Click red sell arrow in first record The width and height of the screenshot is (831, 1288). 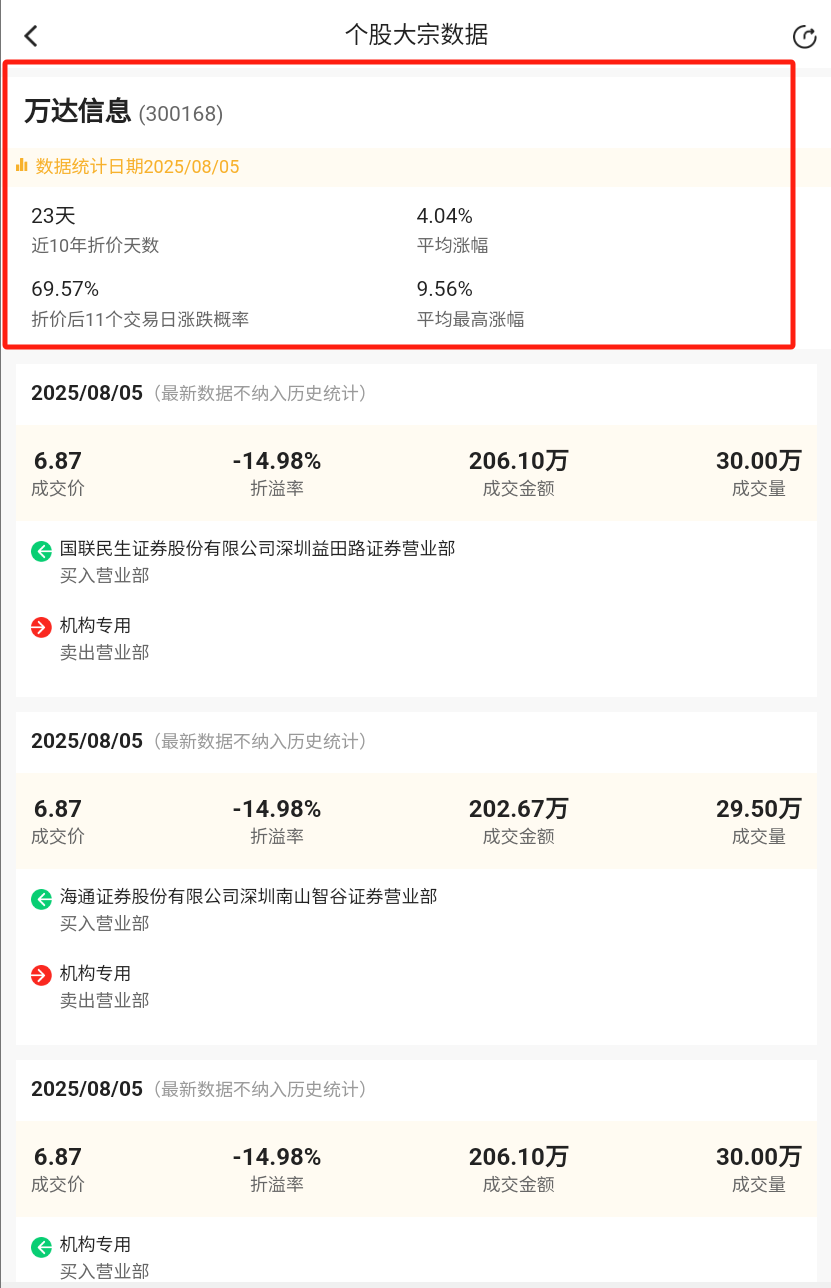(41, 627)
